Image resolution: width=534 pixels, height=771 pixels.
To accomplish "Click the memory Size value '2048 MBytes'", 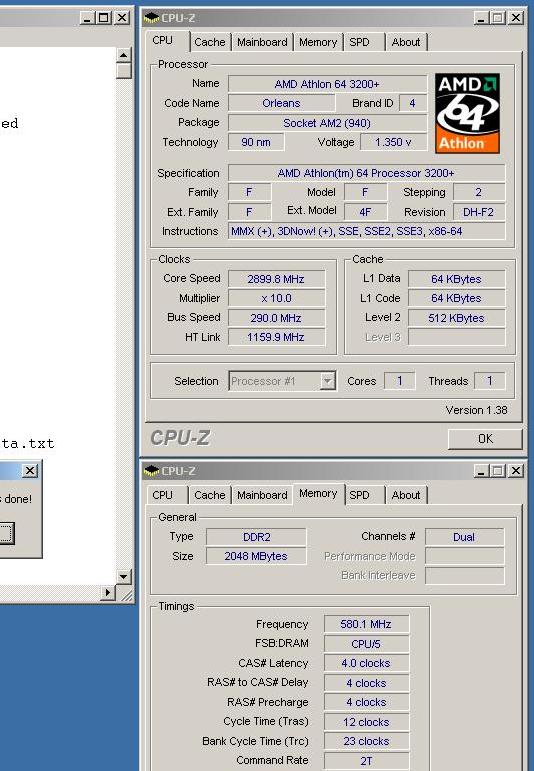I will point(256,556).
